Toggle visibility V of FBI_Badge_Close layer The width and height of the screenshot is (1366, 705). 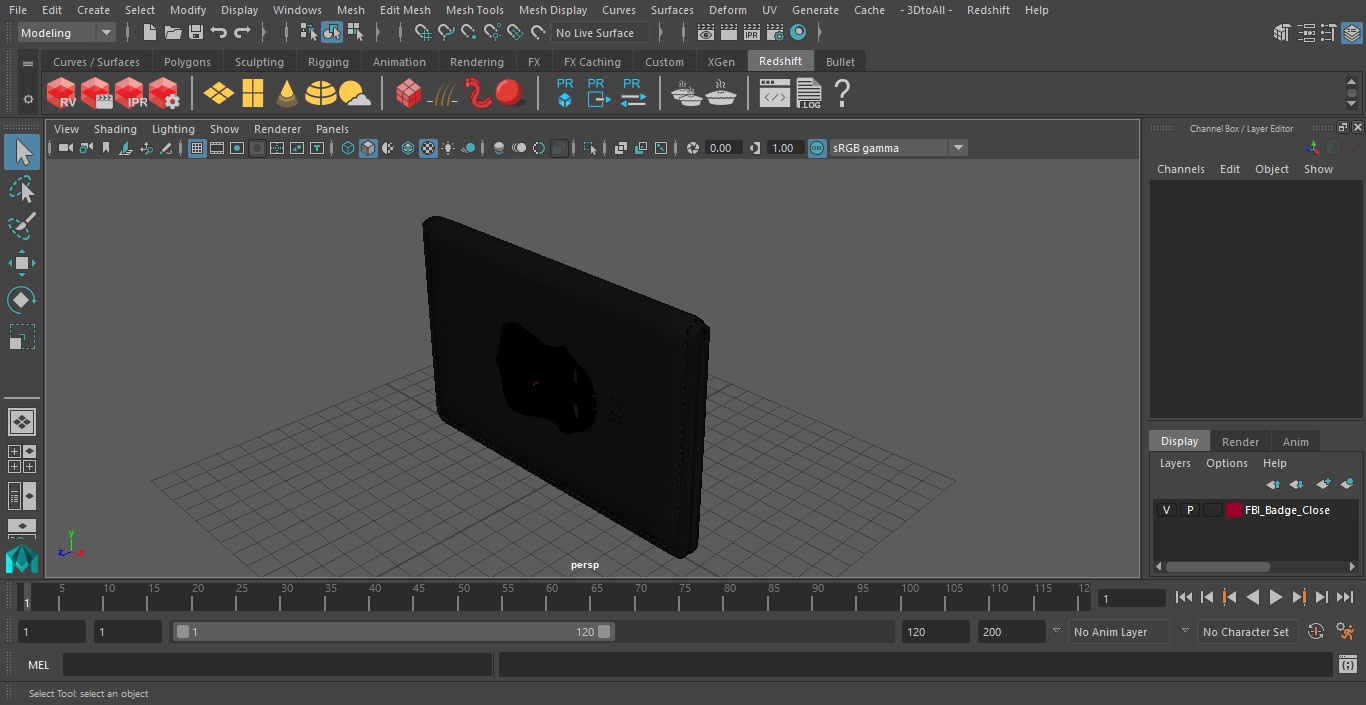click(x=1166, y=510)
